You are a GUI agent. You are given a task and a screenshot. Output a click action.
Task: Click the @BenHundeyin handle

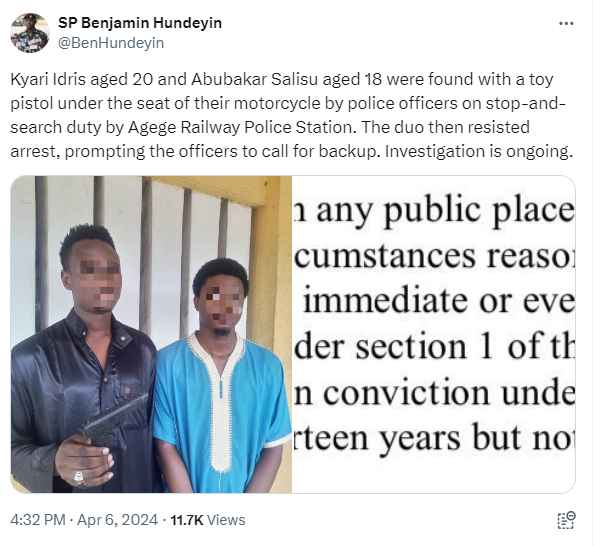[111, 43]
